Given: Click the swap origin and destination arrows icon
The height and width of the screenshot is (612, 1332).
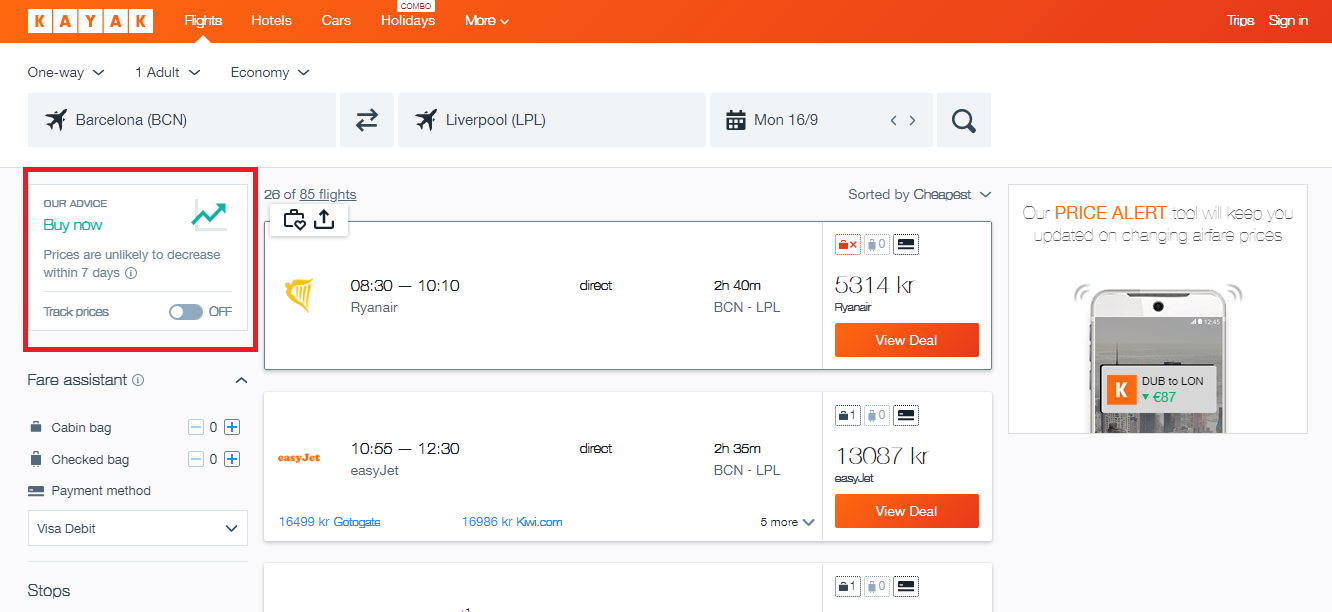Looking at the screenshot, I should pos(367,120).
